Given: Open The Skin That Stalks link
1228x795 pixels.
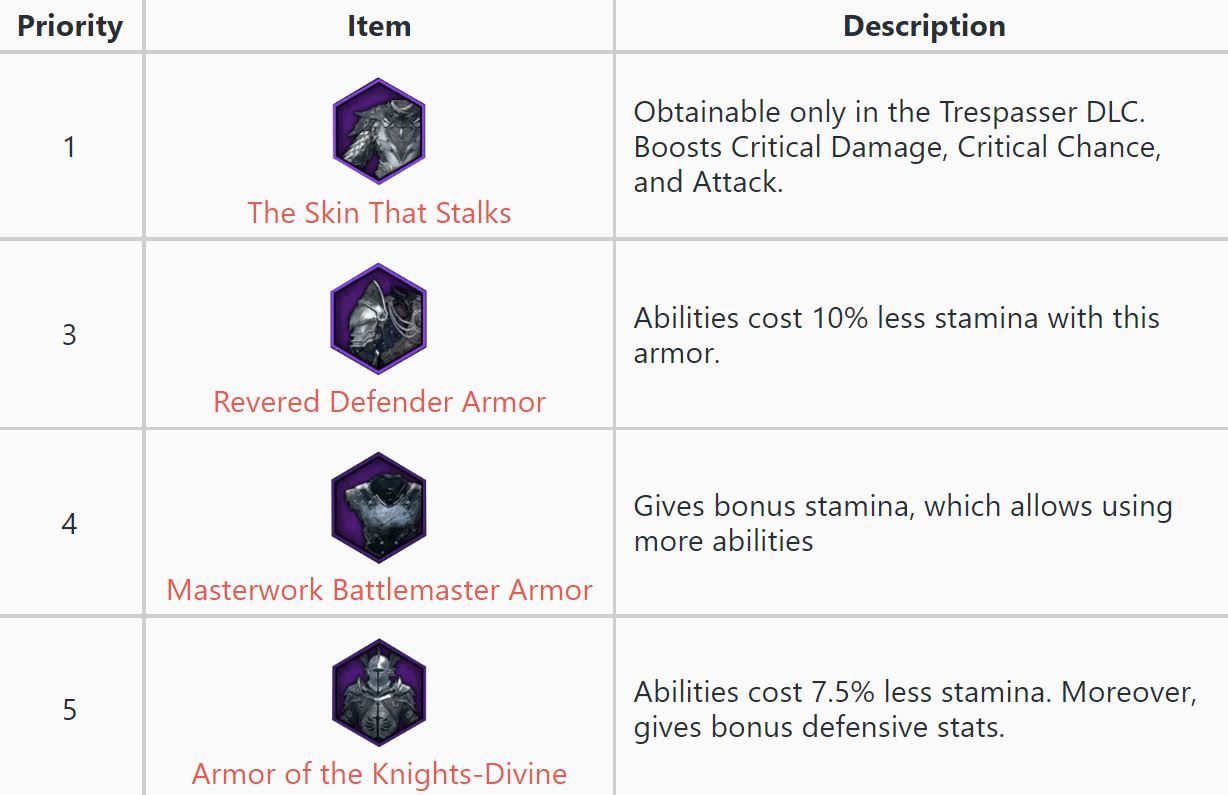Looking at the screenshot, I should 379,213.
